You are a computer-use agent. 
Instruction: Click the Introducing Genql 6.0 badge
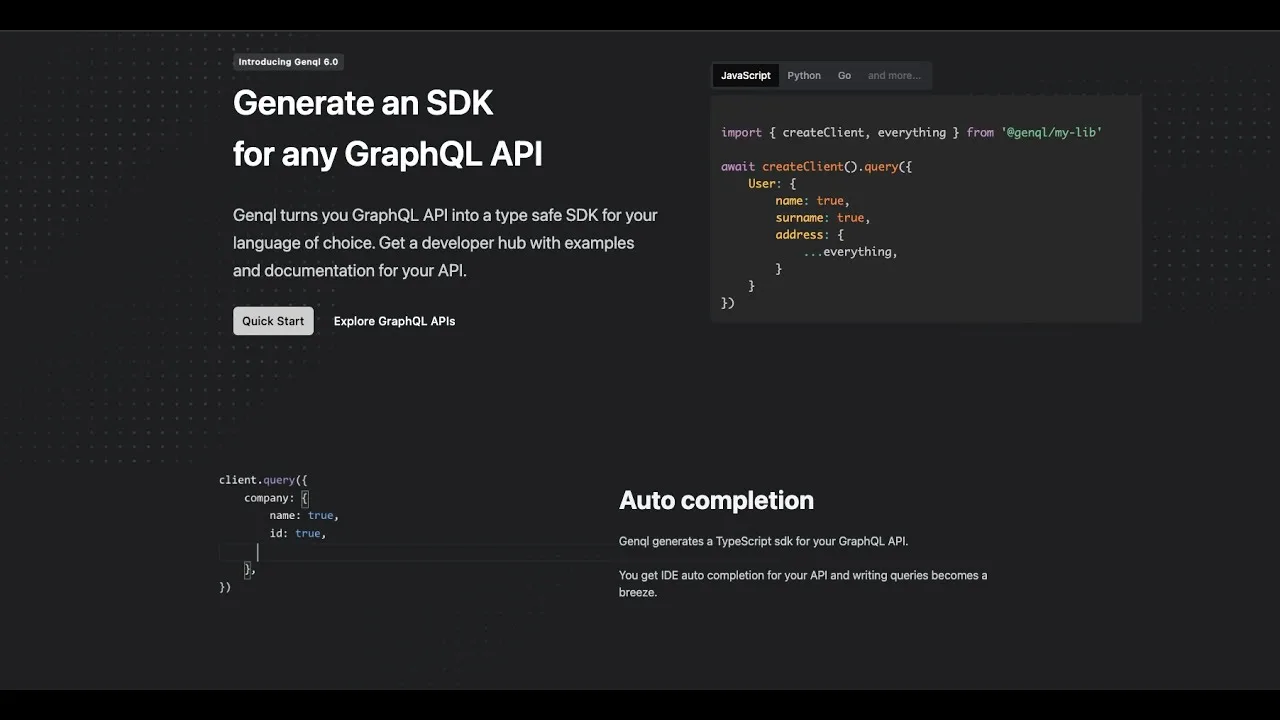click(288, 62)
